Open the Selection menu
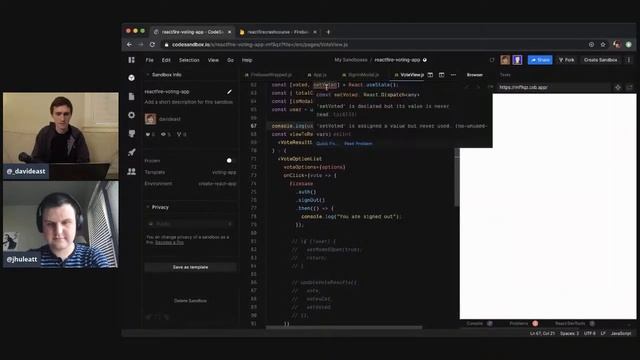This screenshot has height=360, width=640. [189, 60]
